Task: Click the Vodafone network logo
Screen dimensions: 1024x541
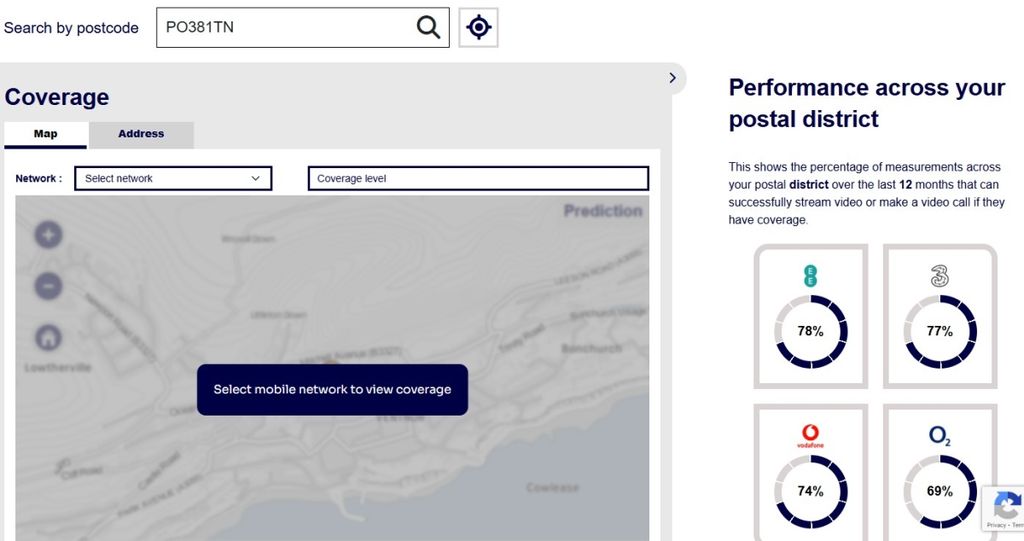Action: (811, 435)
